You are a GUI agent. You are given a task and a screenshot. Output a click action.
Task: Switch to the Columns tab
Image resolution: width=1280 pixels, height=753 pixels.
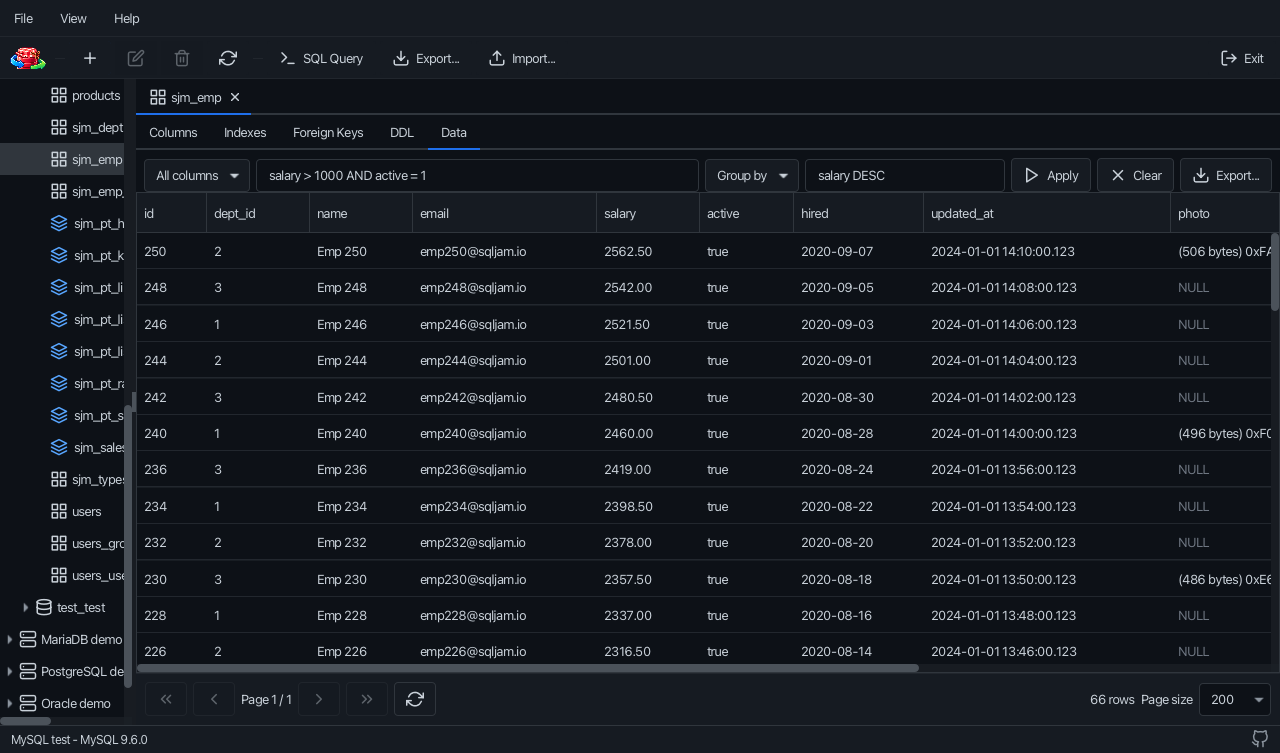(x=173, y=132)
